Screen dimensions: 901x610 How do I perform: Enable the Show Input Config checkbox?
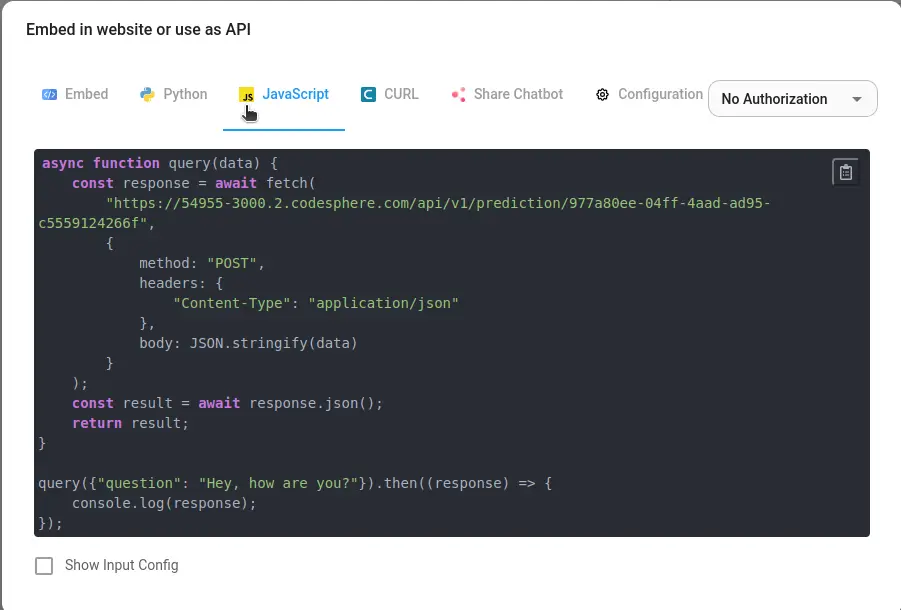tap(44, 565)
